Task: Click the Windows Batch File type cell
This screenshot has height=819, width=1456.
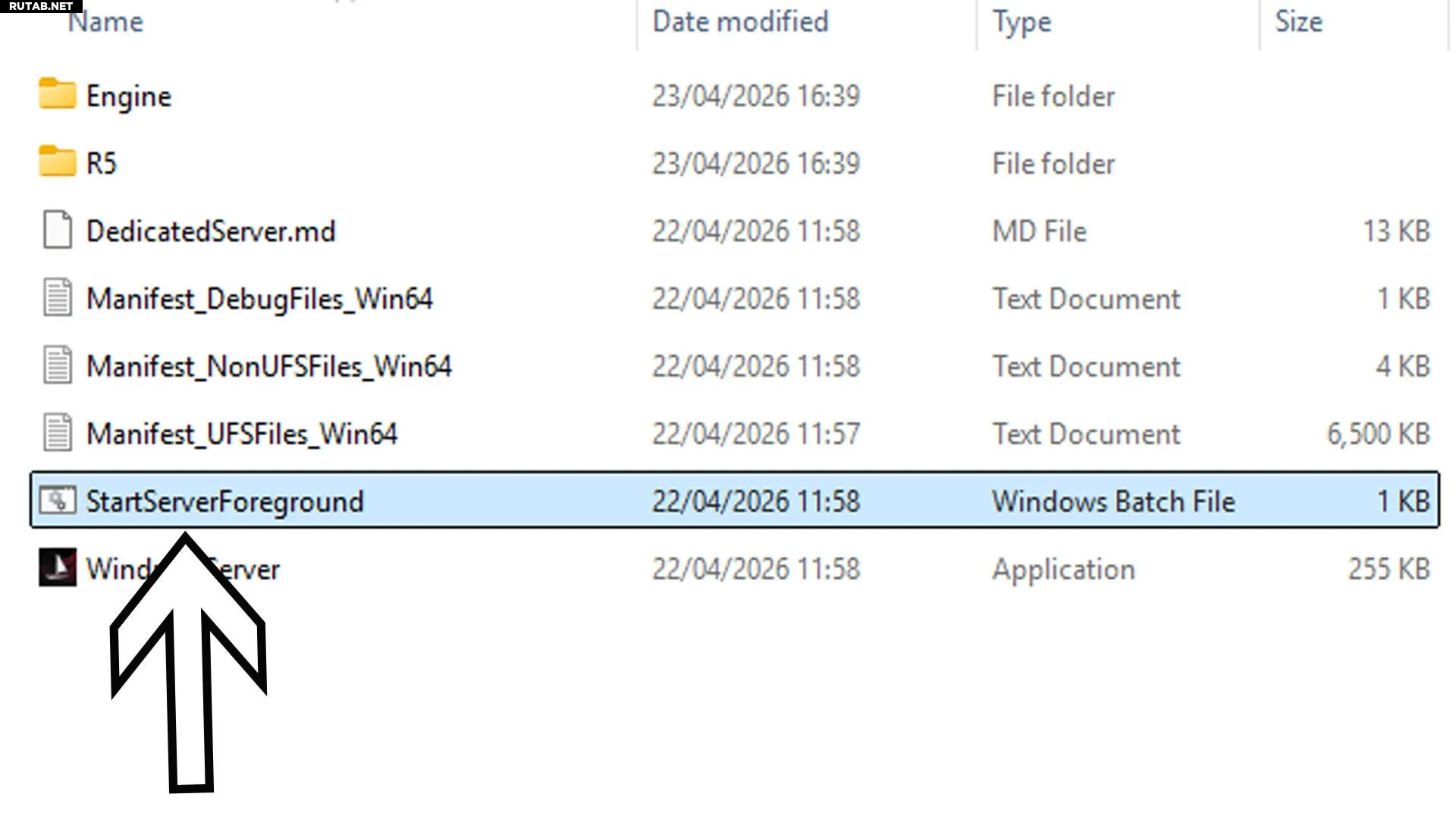Action: pyautogui.click(x=1113, y=501)
